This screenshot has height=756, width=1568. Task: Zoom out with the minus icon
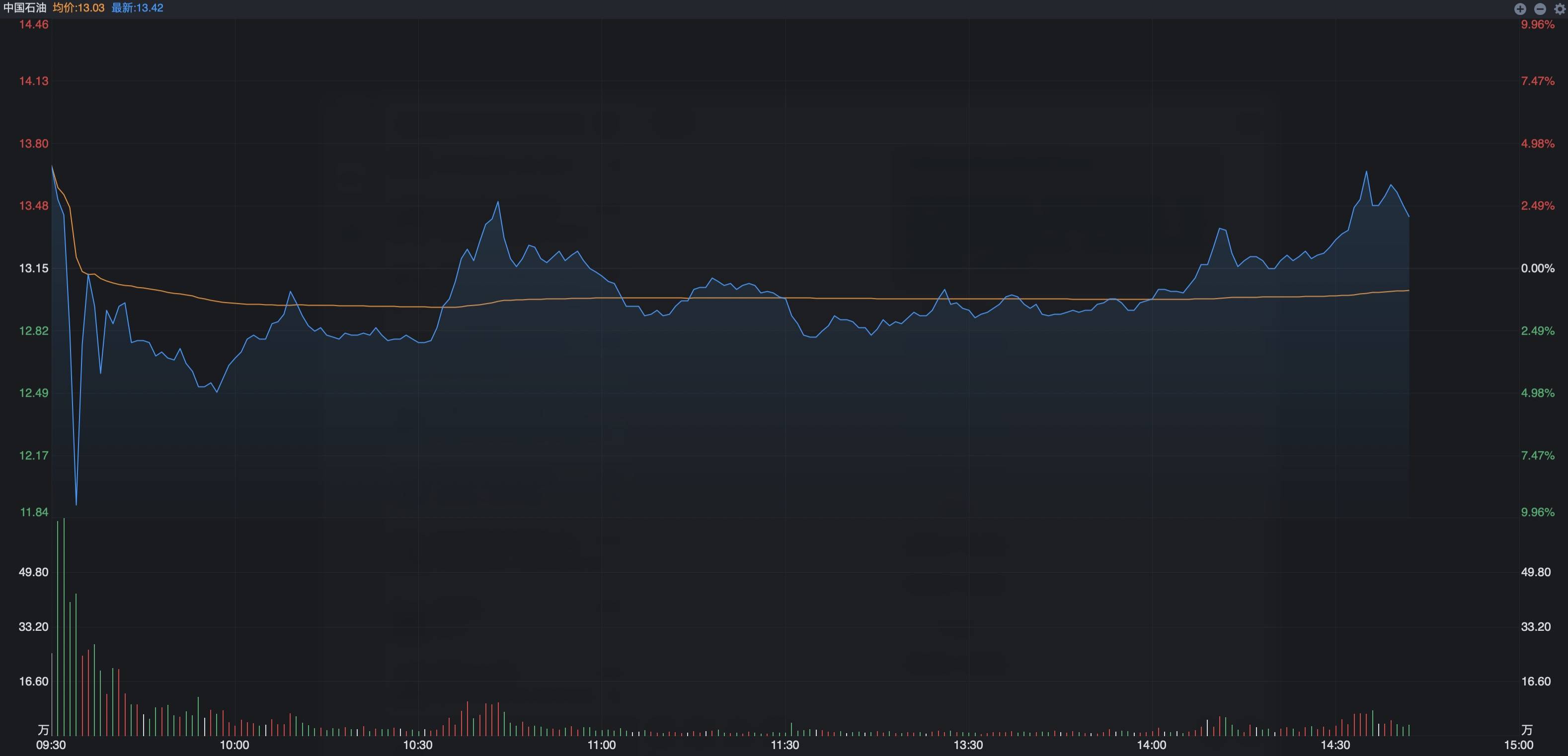point(1540,8)
